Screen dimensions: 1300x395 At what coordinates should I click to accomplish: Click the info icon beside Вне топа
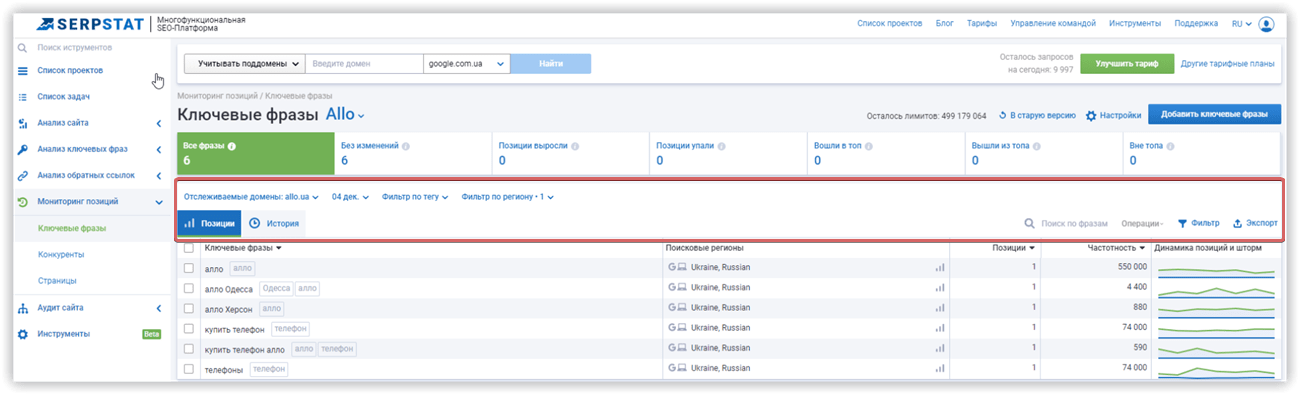1172,146
